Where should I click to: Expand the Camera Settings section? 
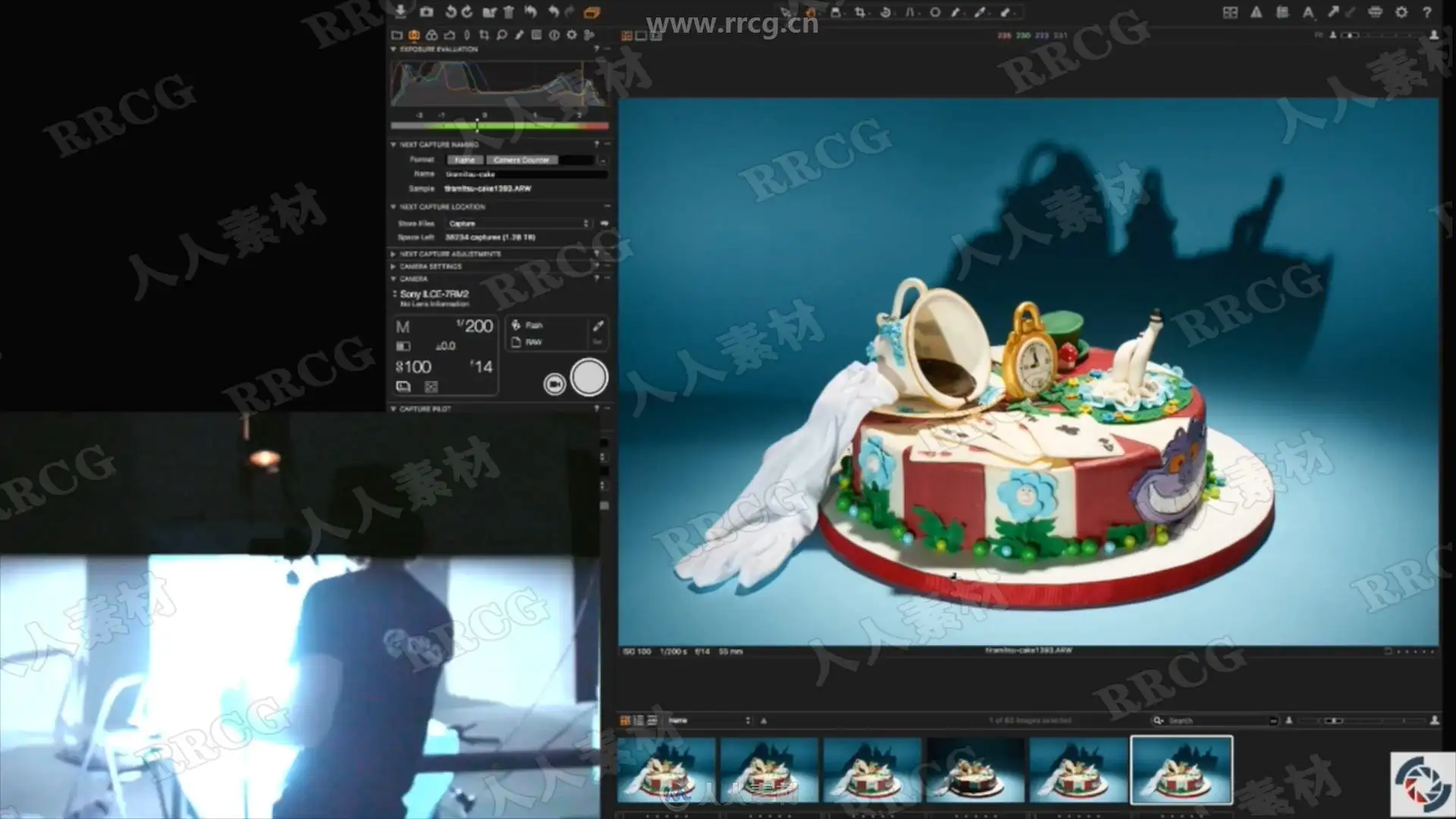(x=430, y=267)
